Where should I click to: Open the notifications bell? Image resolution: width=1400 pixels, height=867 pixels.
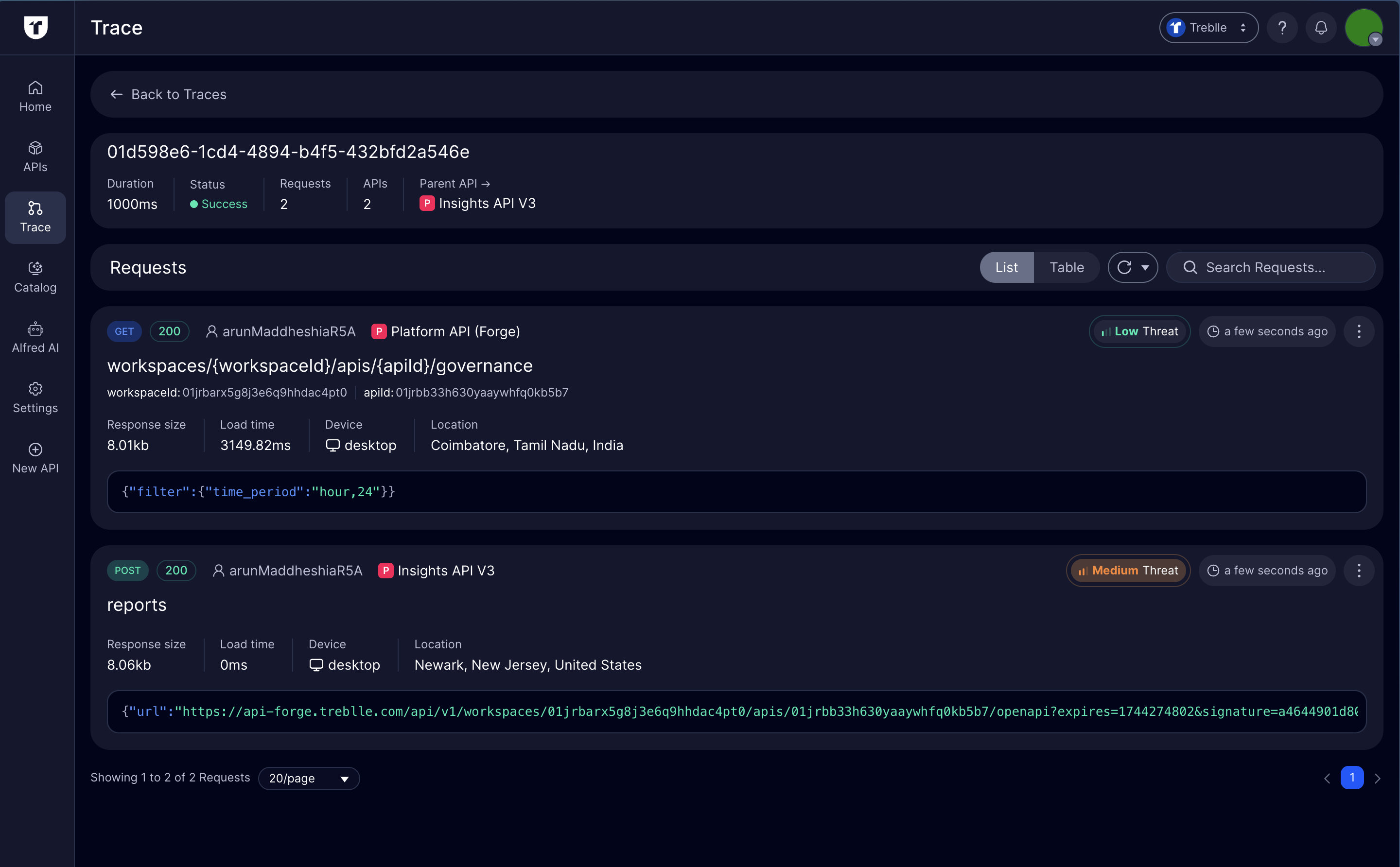click(x=1321, y=28)
